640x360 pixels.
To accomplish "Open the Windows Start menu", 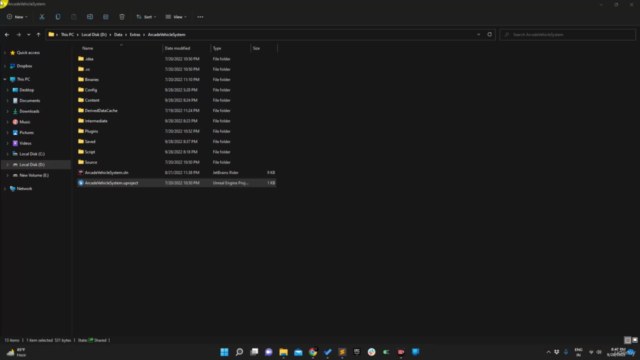I will [x=224, y=352].
